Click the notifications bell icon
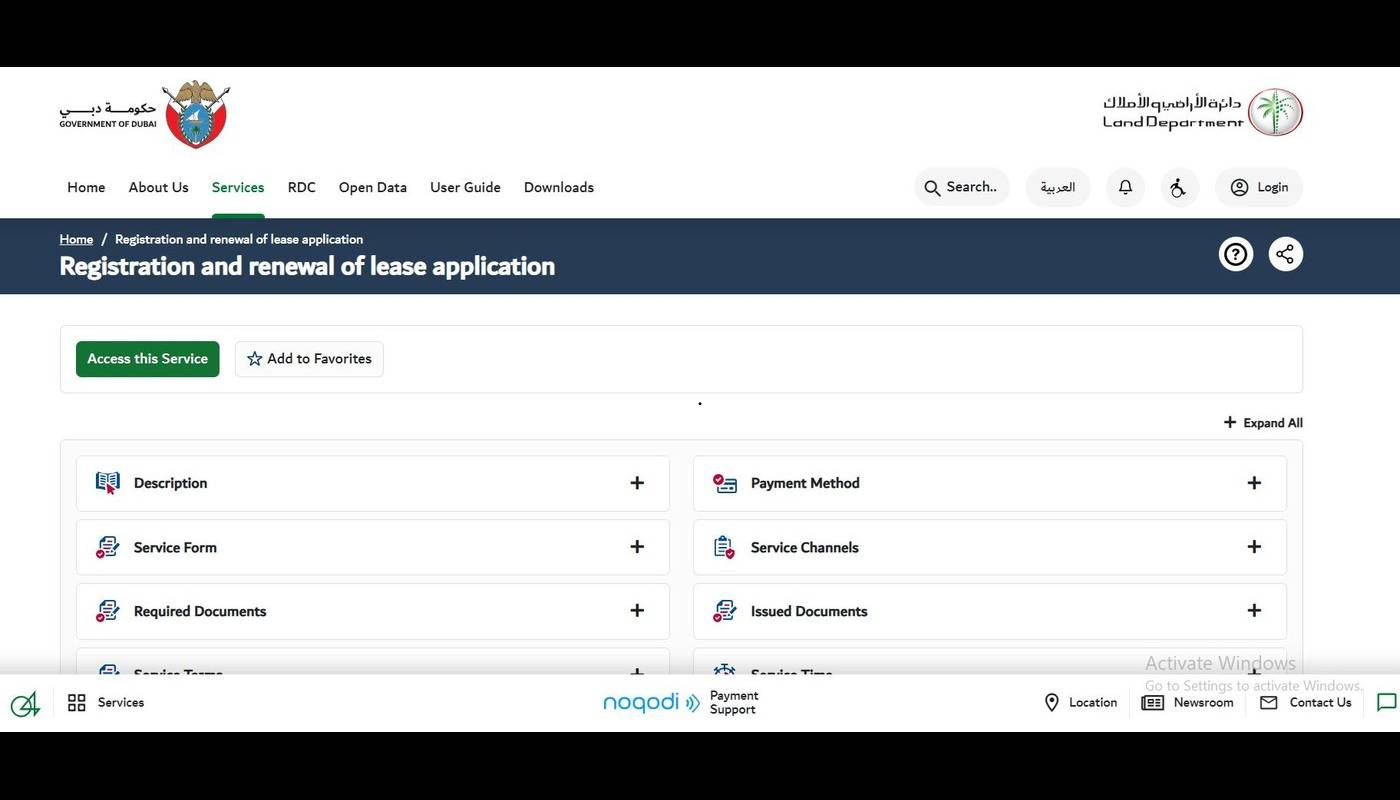The height and width of the screenshot is (800, 1400). click(1125, 187)
